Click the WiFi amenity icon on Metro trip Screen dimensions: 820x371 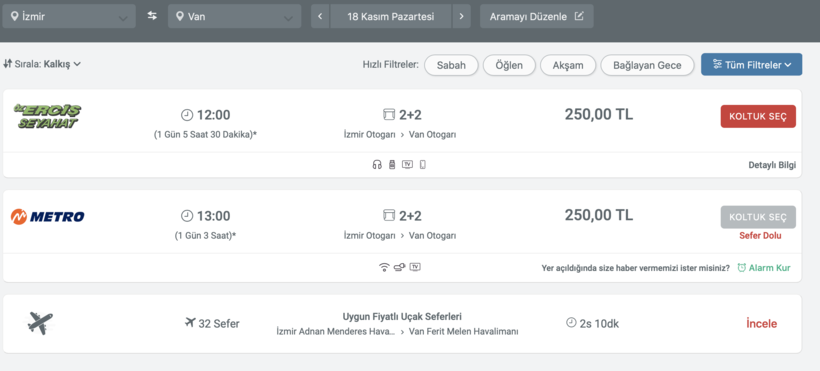384,267
